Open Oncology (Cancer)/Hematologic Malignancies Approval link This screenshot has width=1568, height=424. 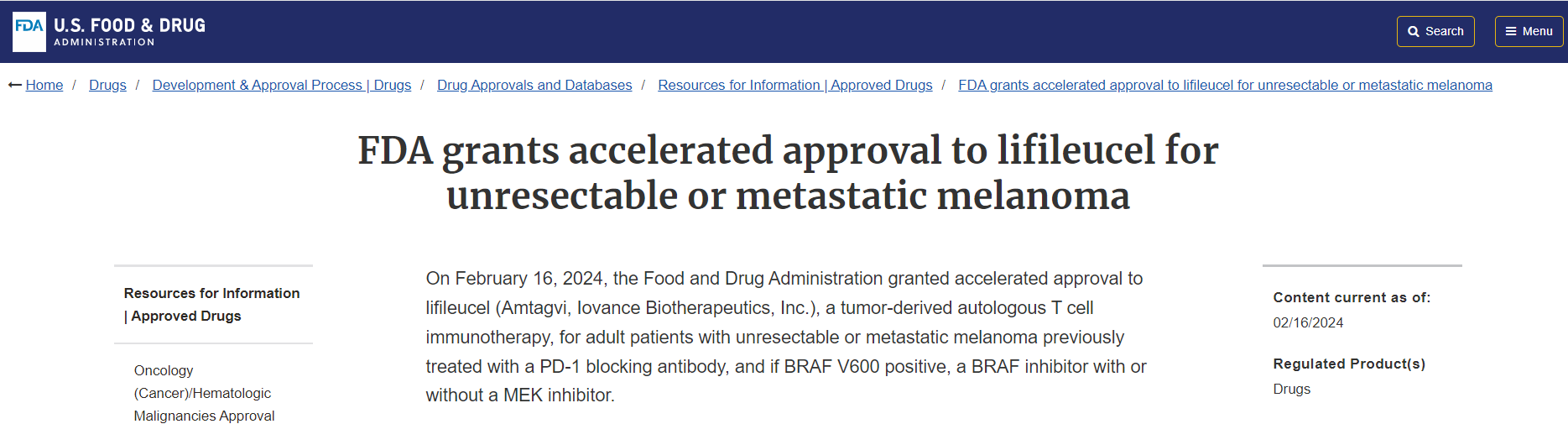pos(204,393)
